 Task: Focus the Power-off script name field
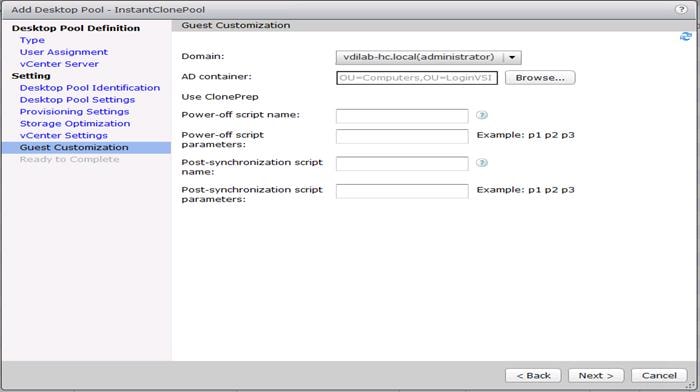click(x=402, y=116)
